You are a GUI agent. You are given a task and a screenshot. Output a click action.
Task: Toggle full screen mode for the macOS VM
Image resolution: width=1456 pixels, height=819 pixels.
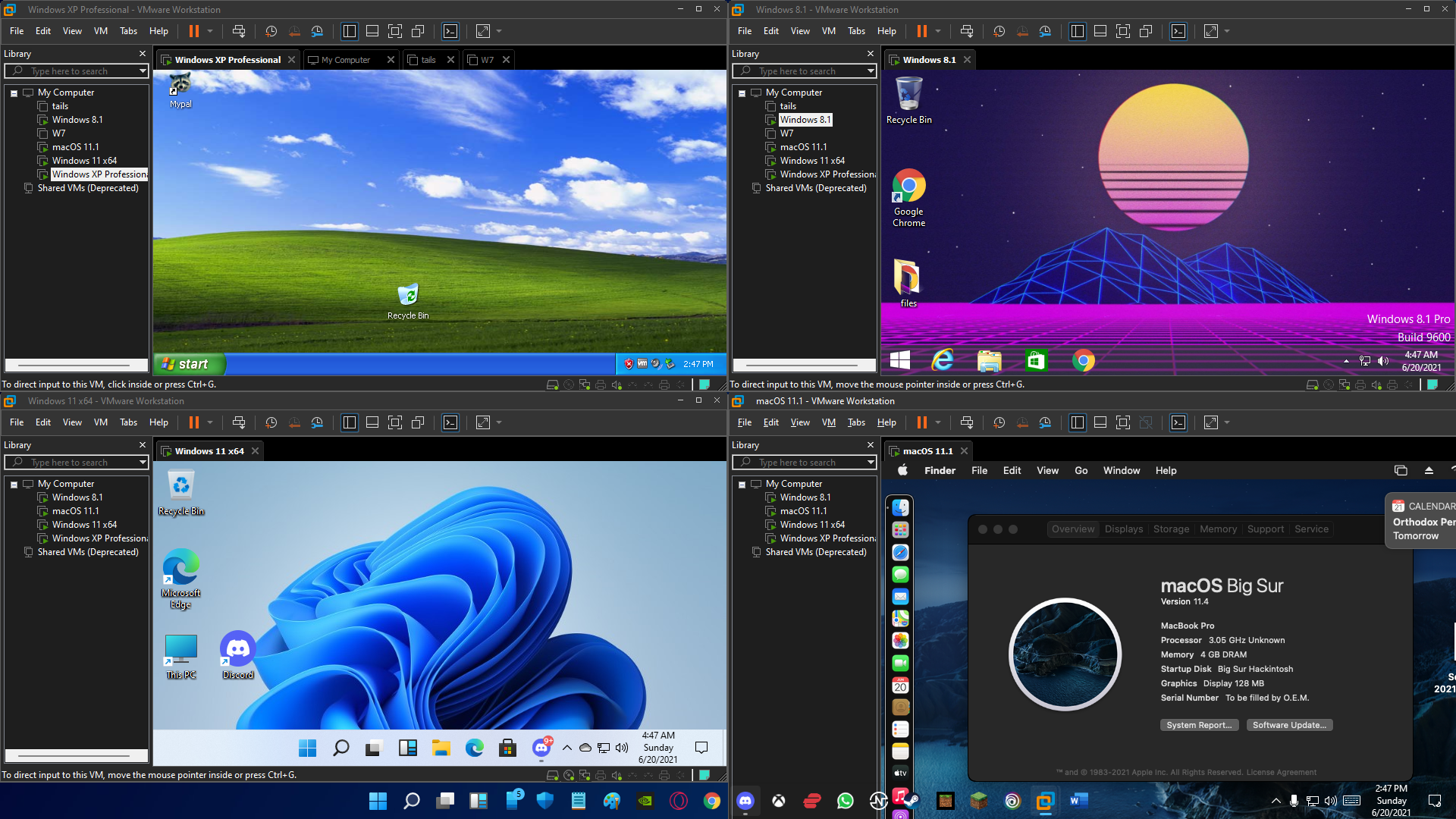[x=1123, y=422]
